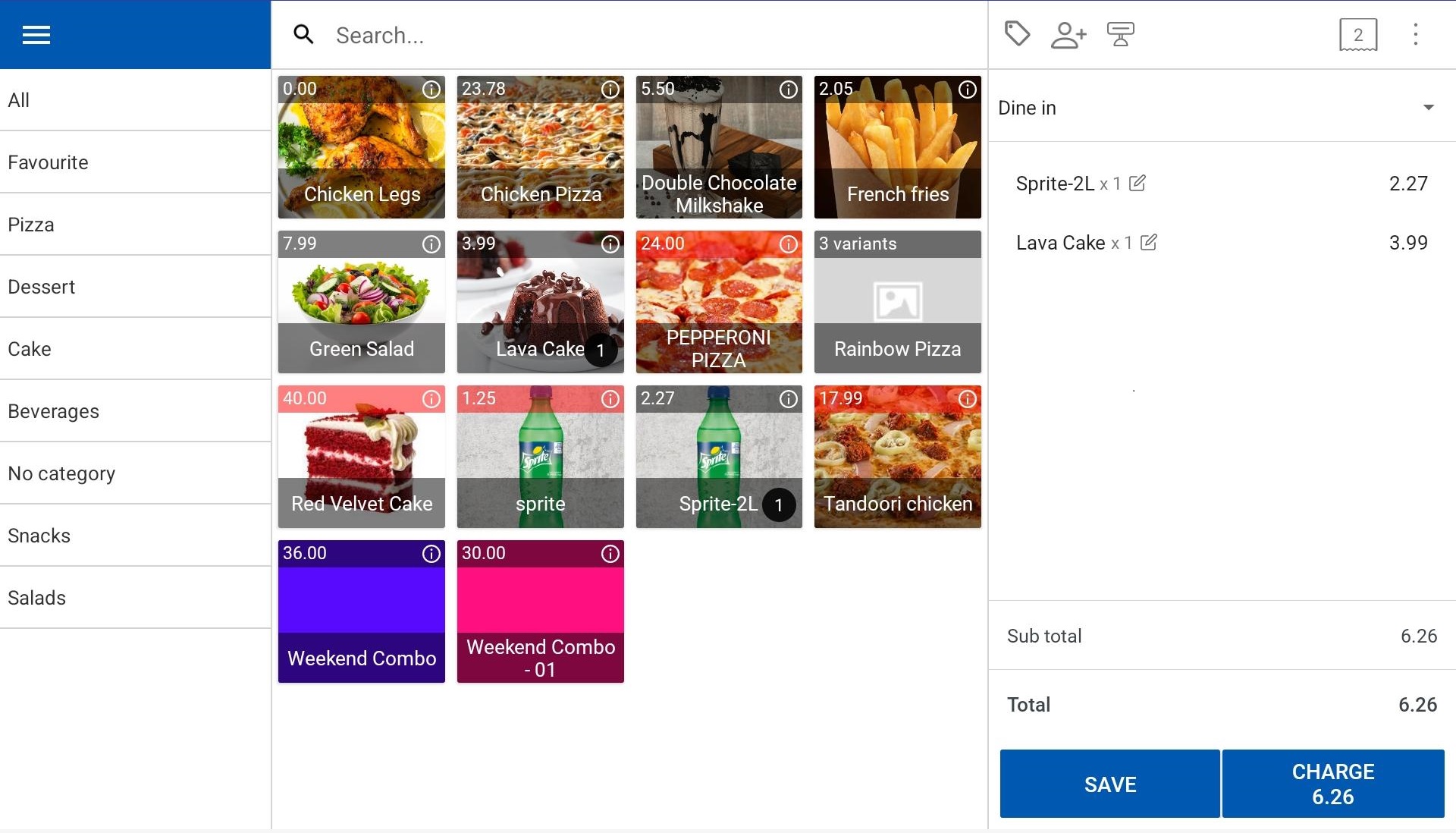View info for Red Velvet Cake
This screenshot has width=1456, height=833.
(431, 399)
